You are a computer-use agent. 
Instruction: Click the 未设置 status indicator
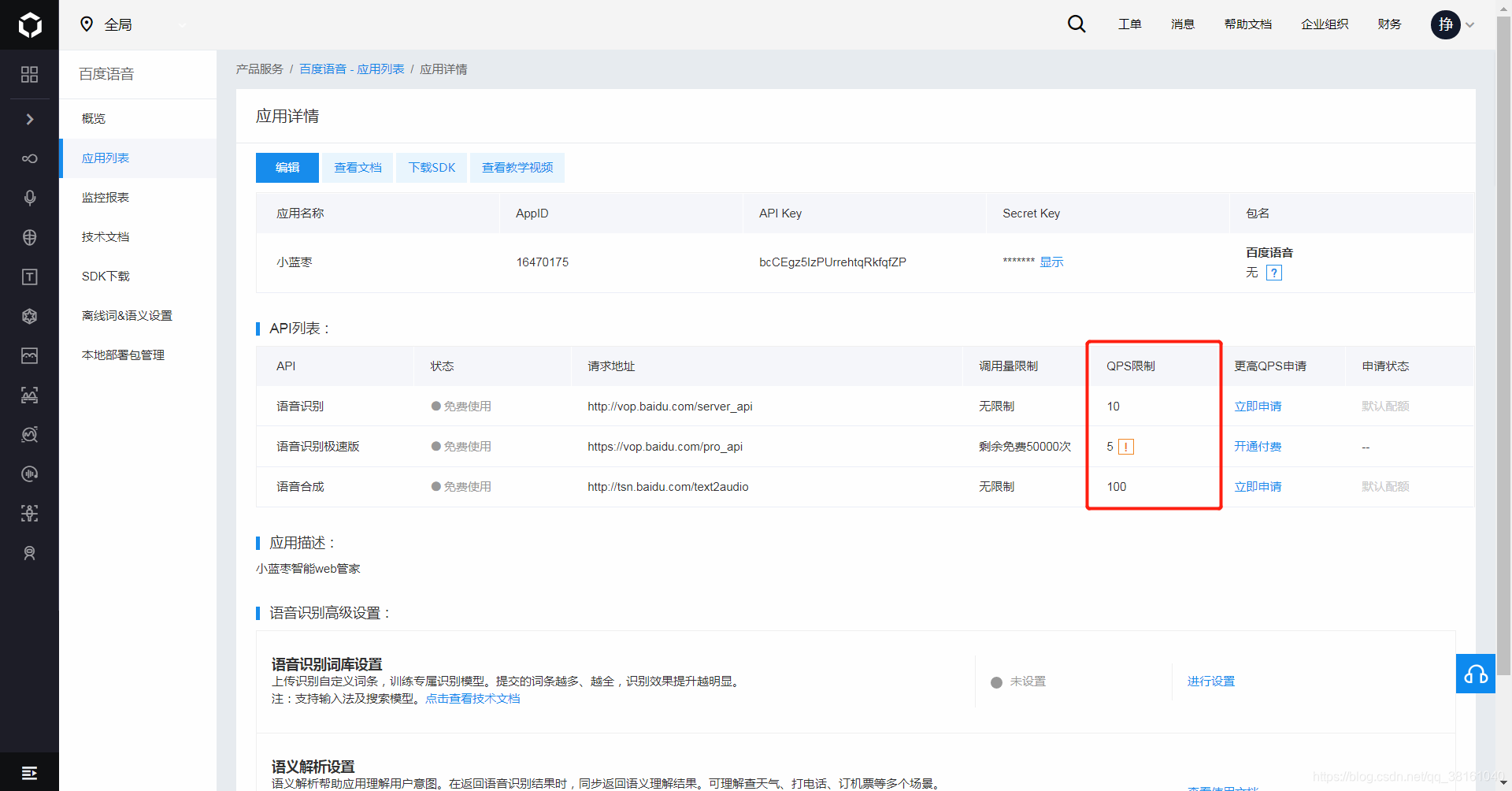point(1018,681)
